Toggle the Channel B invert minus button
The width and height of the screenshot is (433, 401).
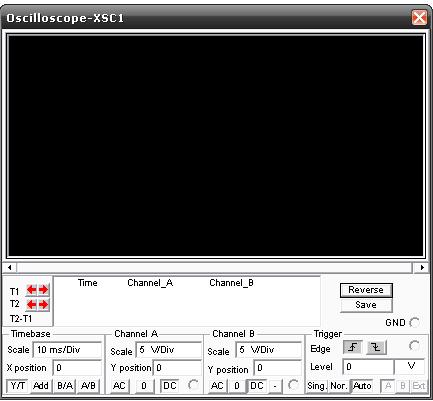pos(275,386)
